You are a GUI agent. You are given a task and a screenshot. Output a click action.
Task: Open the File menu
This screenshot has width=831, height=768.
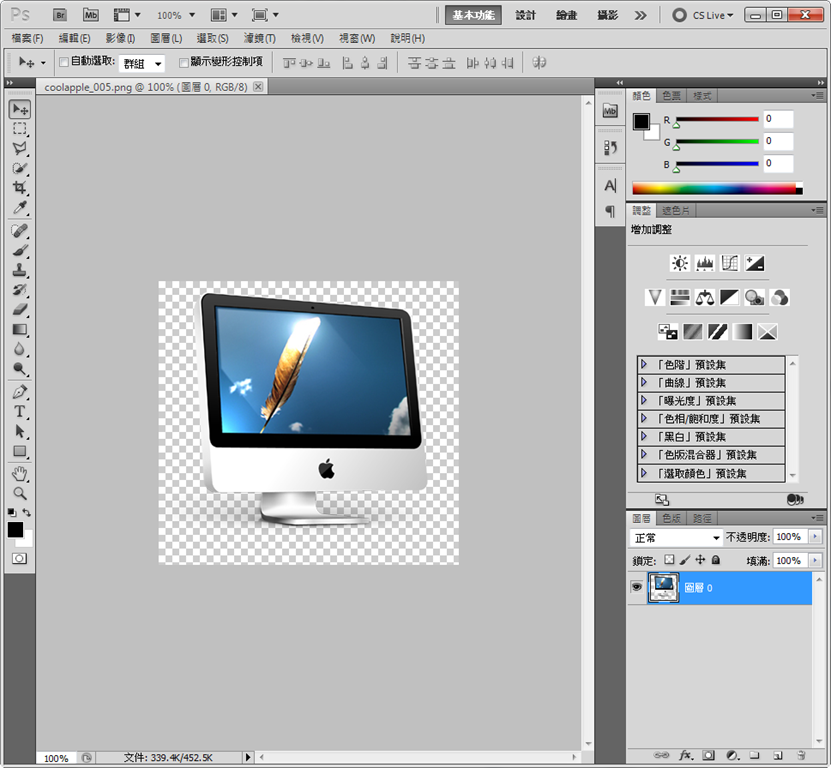(27, 38)
